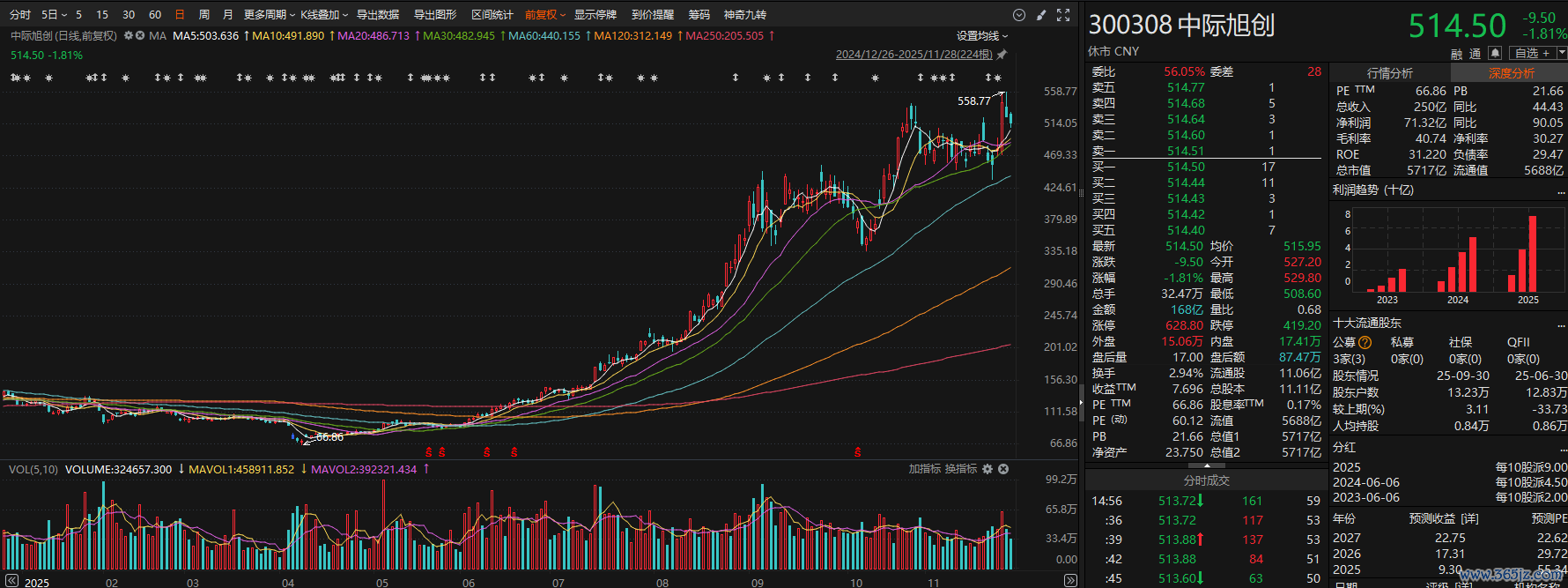
Task: Open VOL indicator settings gear
Action: click(987, 469)
